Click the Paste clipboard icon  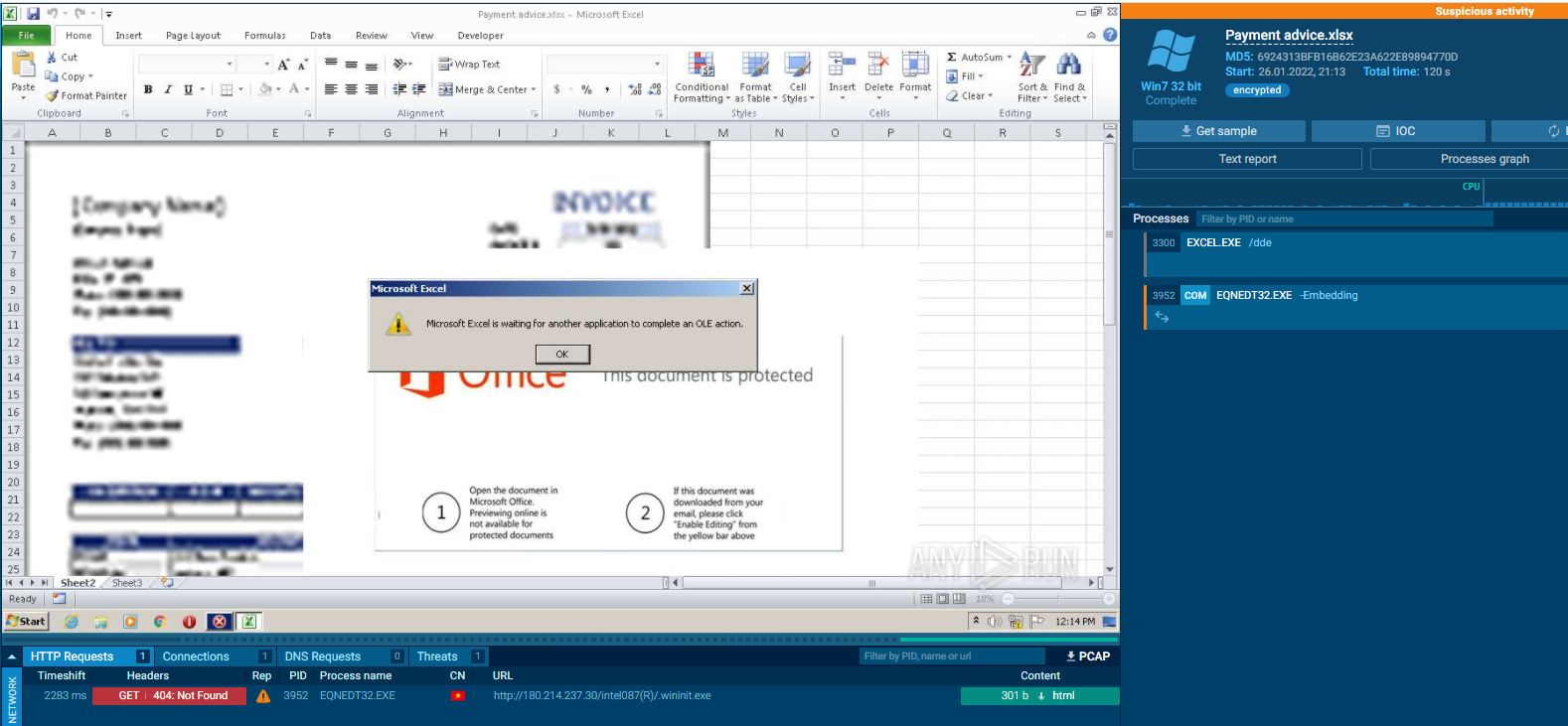point(23,66)
